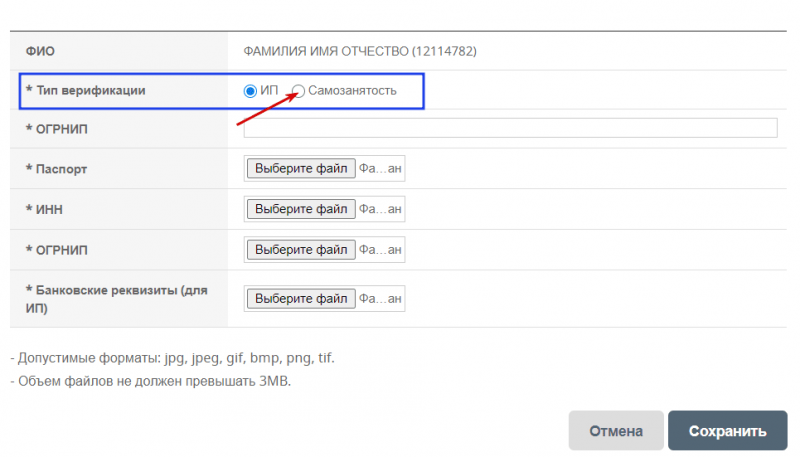Choose a file for Банковские реквизиты

pos(299,298)
